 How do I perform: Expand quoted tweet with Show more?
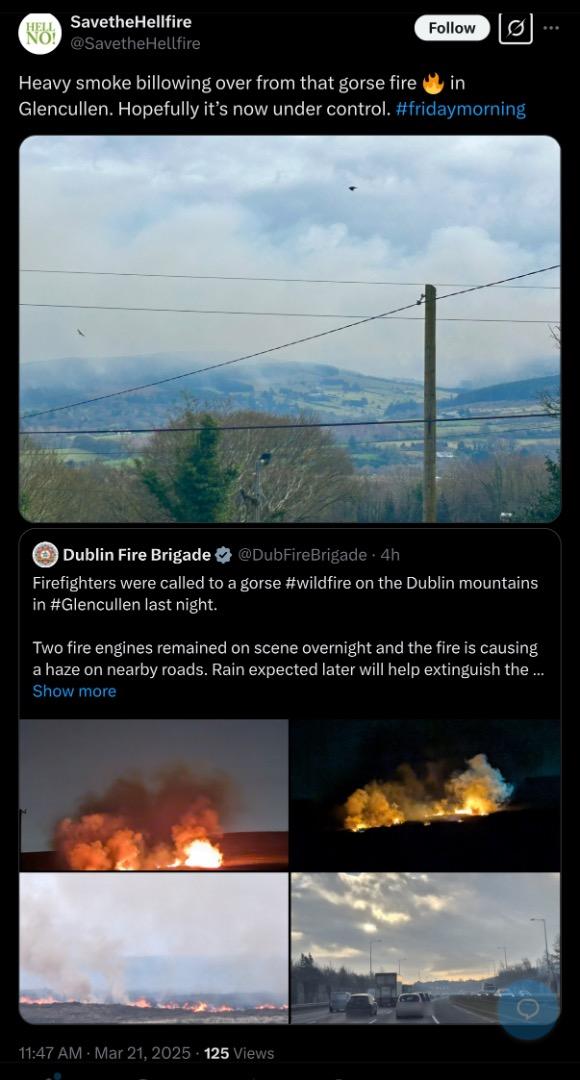pyautogui.click(x=74, y=691)
